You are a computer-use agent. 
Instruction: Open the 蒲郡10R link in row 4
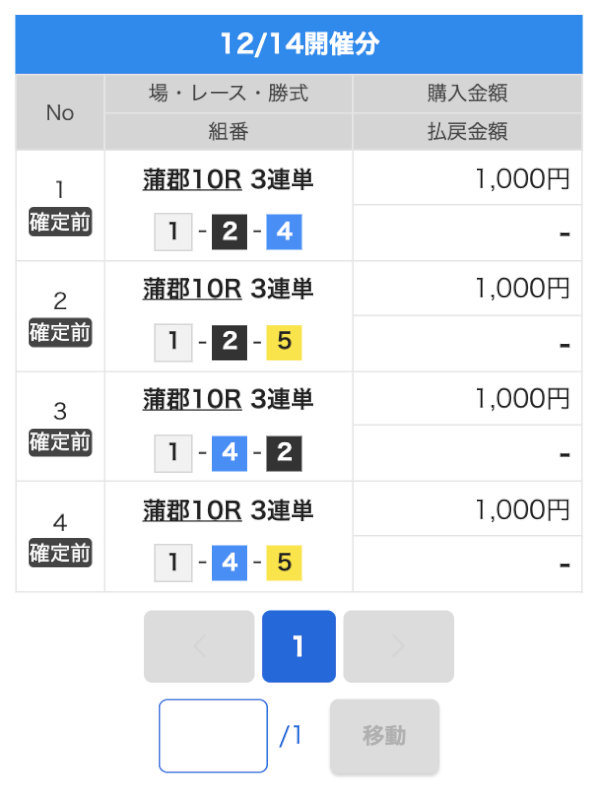(x=192, y=510)
